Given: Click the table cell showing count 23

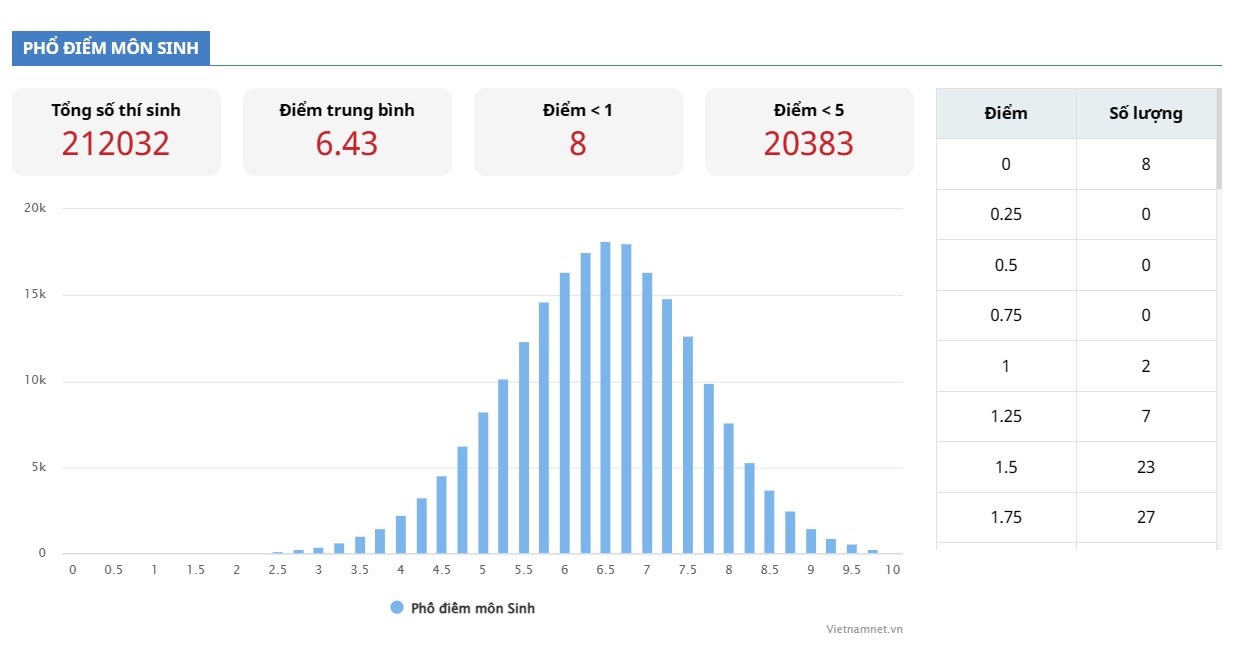Looking at the screenshot, I should pyautogui.click(x=1146, y=467).
